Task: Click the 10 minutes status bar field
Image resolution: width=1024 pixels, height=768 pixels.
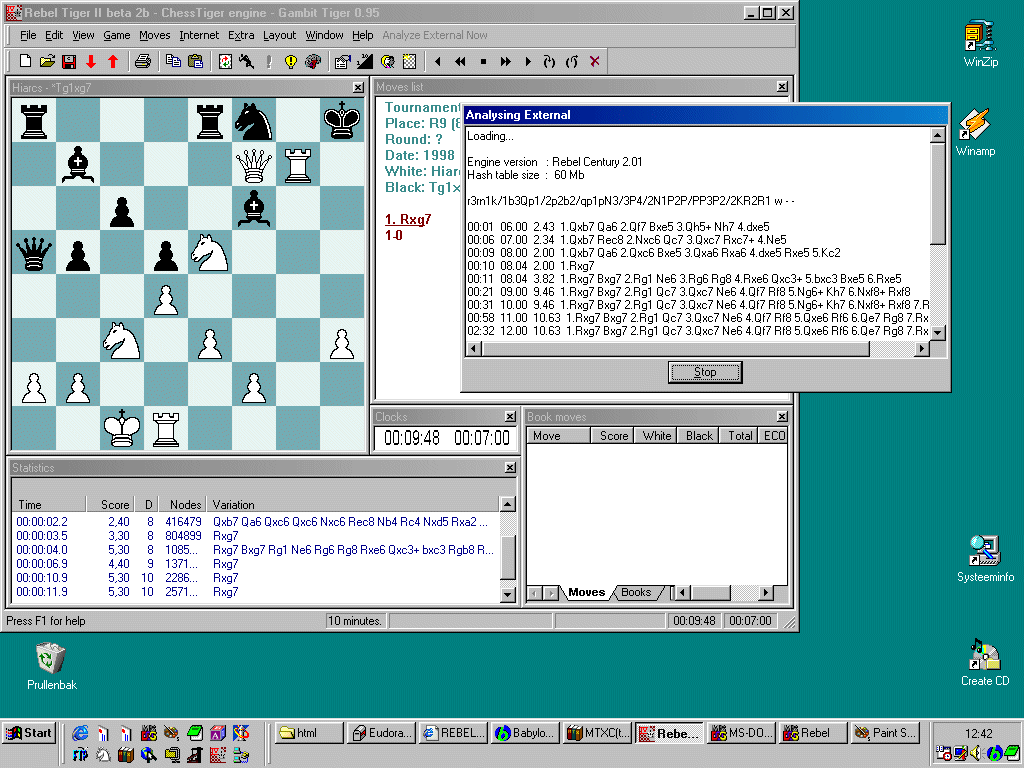Action: tap(355, 620)
